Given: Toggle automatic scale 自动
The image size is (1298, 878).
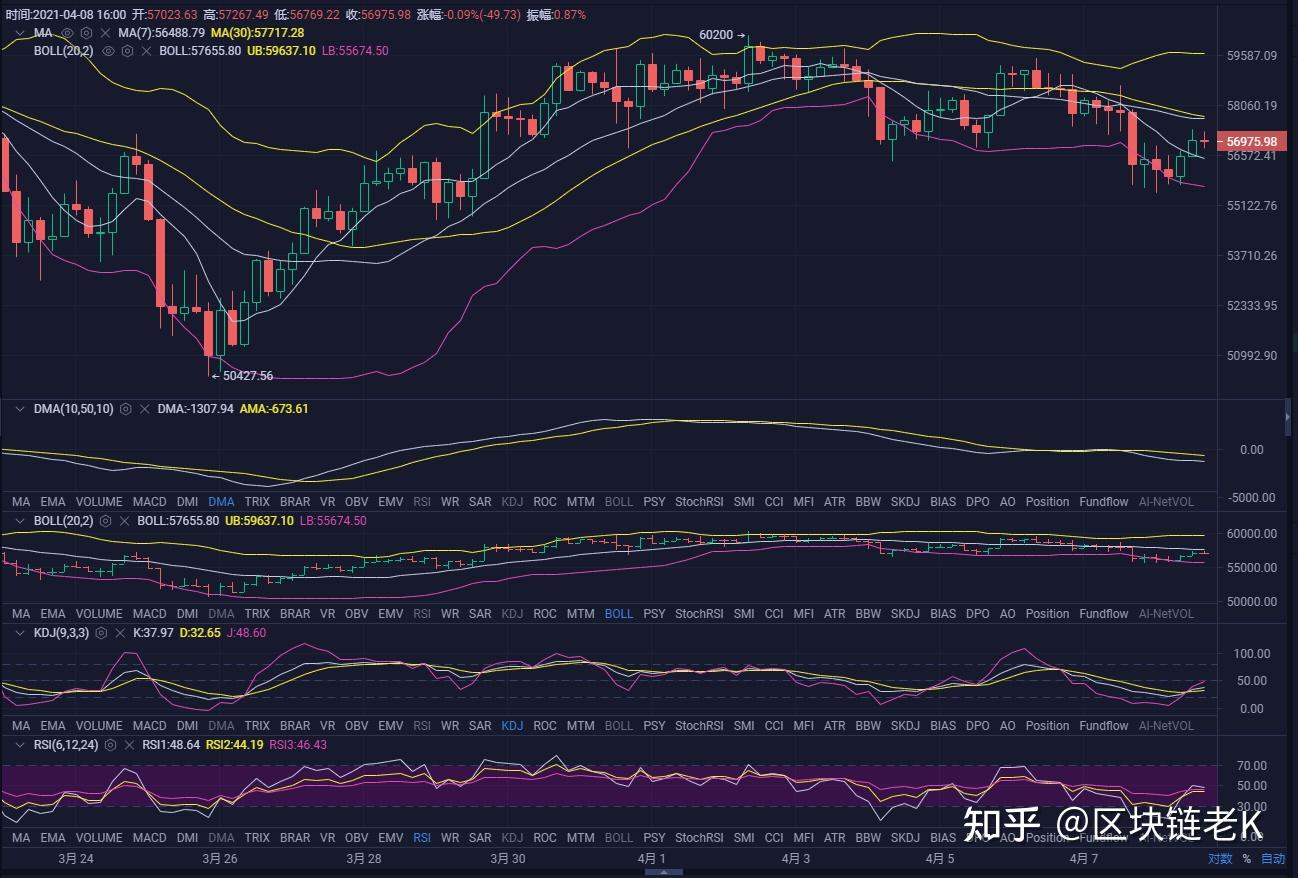Looking at the screenshot, I should pos(1272,858).
